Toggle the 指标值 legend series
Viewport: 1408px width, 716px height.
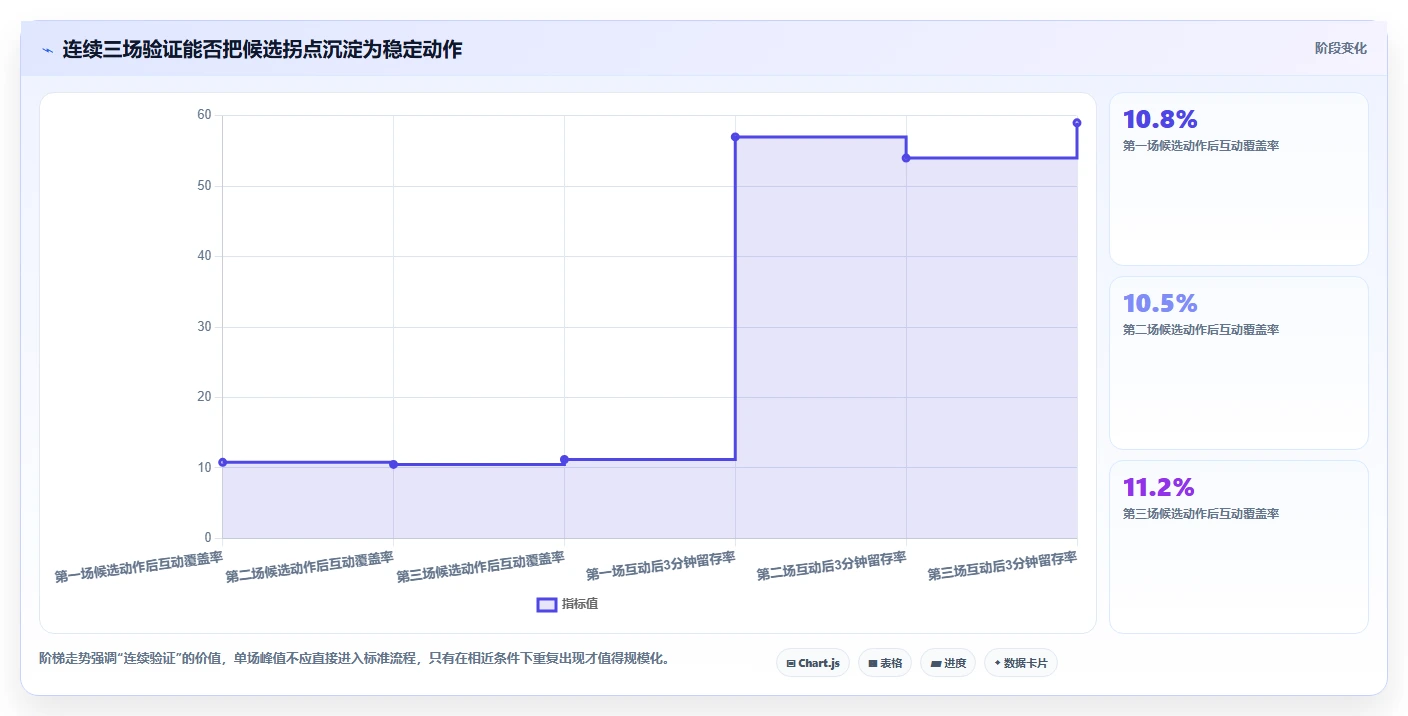coord(568,604)
